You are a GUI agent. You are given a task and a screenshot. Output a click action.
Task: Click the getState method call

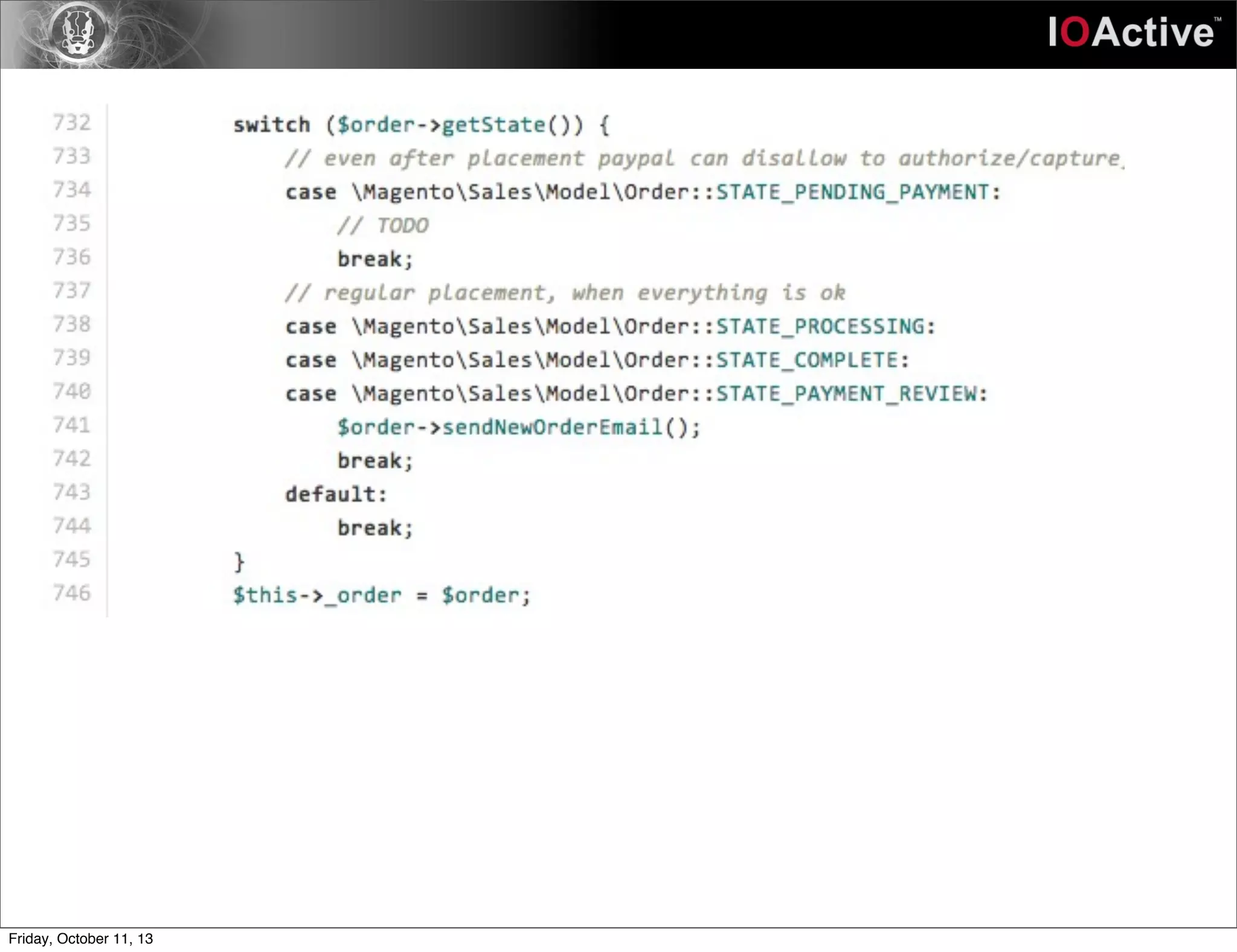click(494, 125)
